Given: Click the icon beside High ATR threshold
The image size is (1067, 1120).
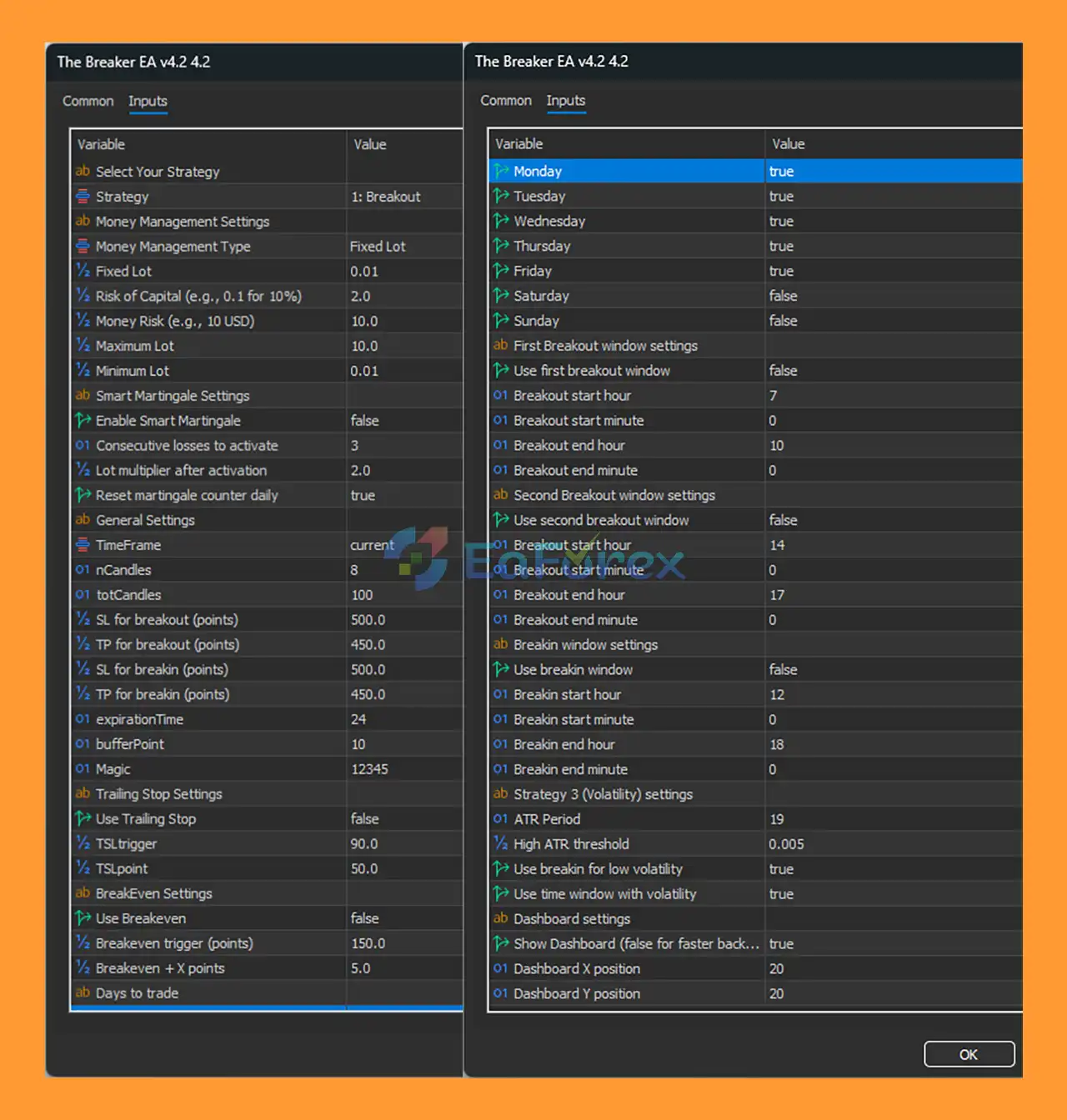Looking at the screenshot, I should point(500,844).
